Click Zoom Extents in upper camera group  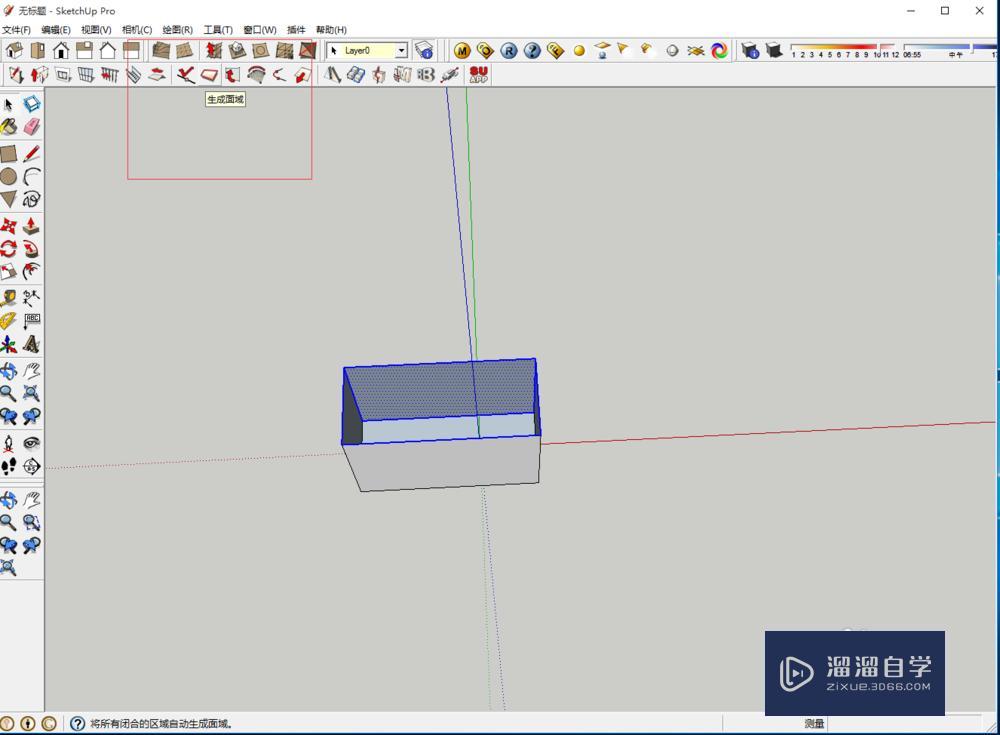pos(31,393)
